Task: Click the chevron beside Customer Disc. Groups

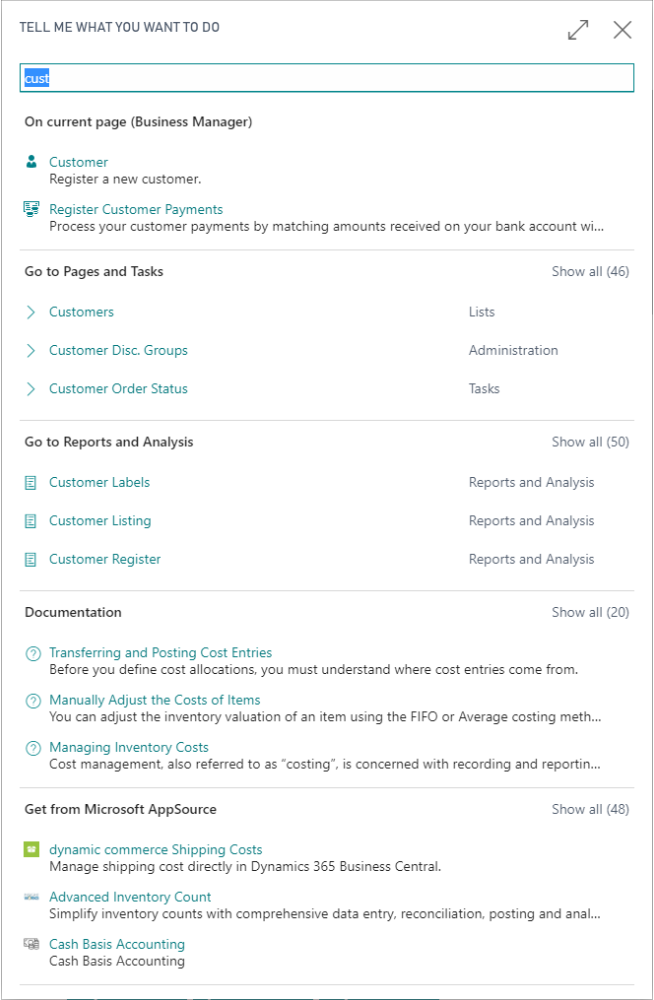Action: click(x=31, y=350)
